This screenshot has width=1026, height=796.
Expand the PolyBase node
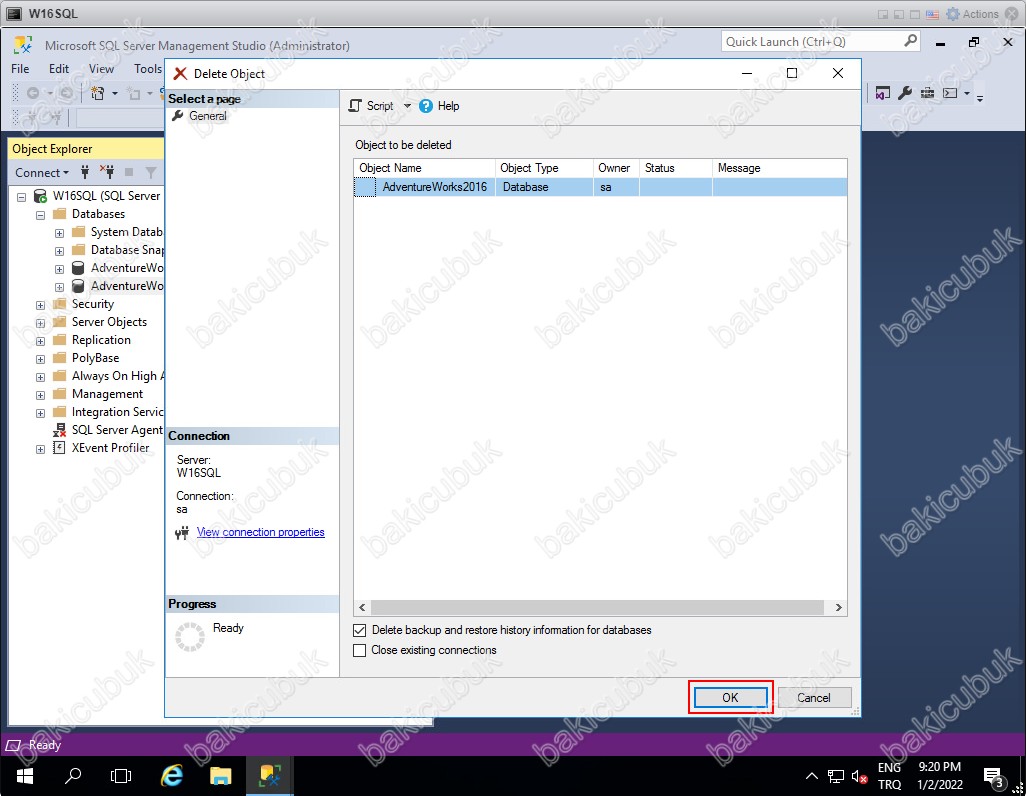pyautogui.click(x=41, y=359)
